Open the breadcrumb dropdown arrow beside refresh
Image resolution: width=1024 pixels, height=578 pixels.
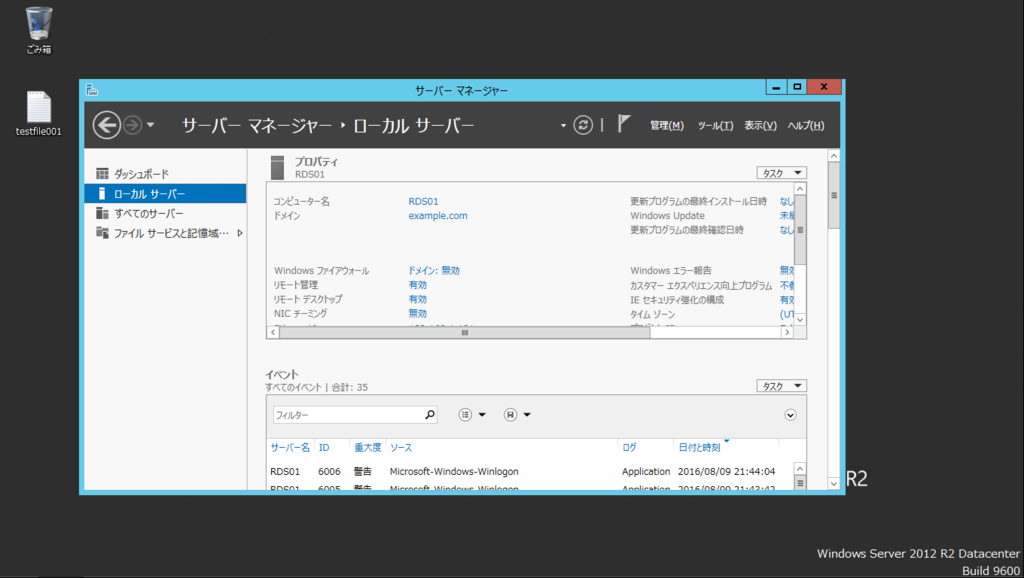tap(563, 125)
